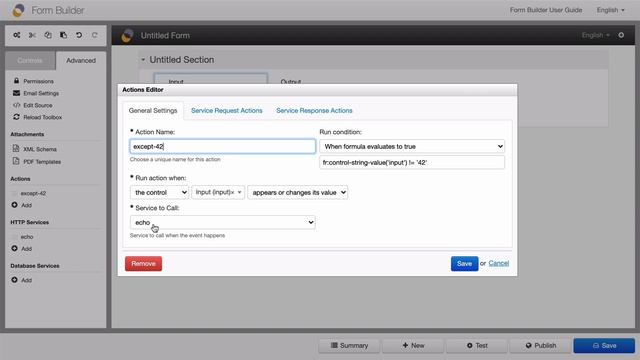640x360 pixels.
Task: Switch to the Advanced tab in the toolbox
Action: point(81,60)
